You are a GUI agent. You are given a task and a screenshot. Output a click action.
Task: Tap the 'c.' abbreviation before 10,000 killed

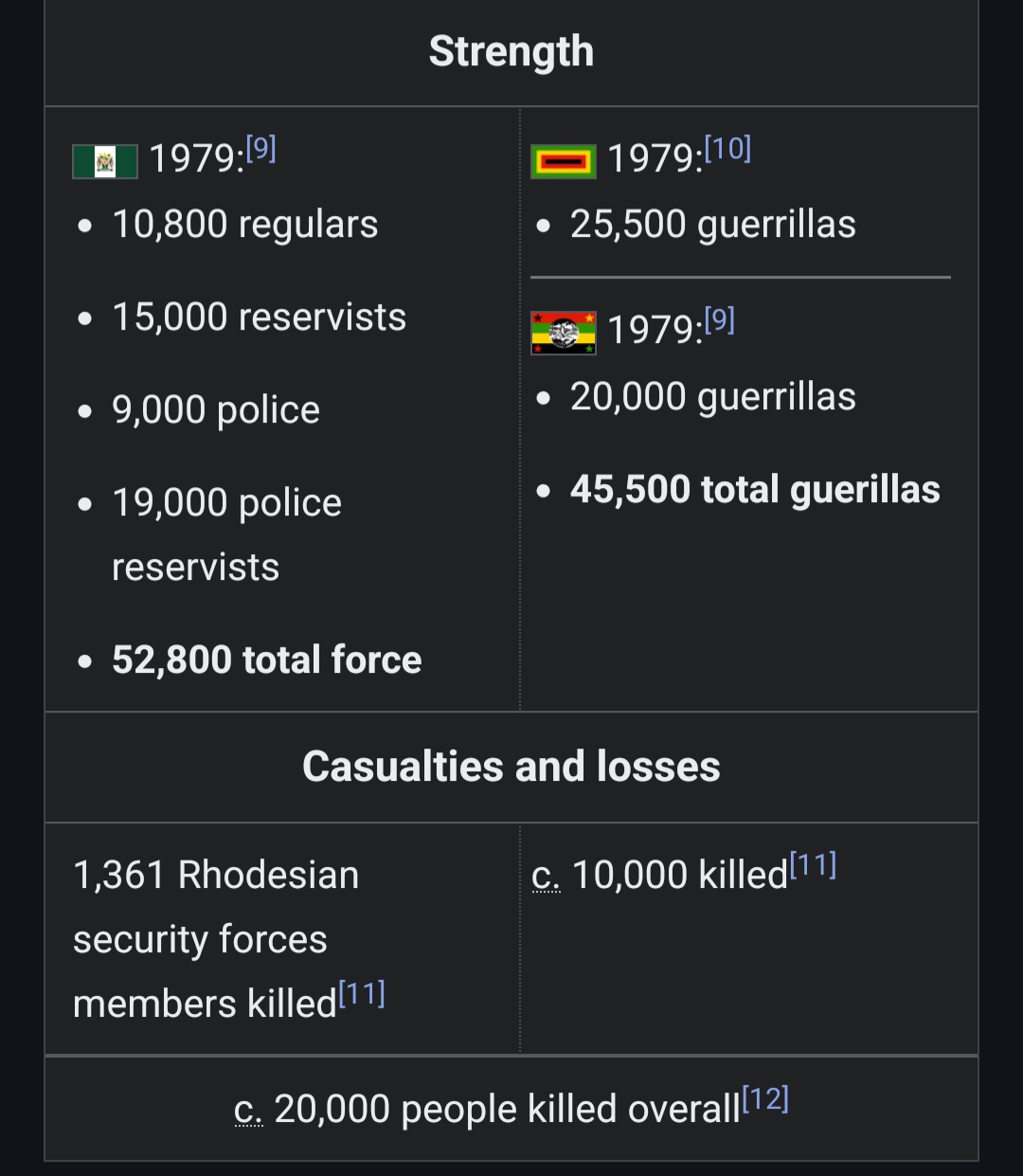point(546,876)
